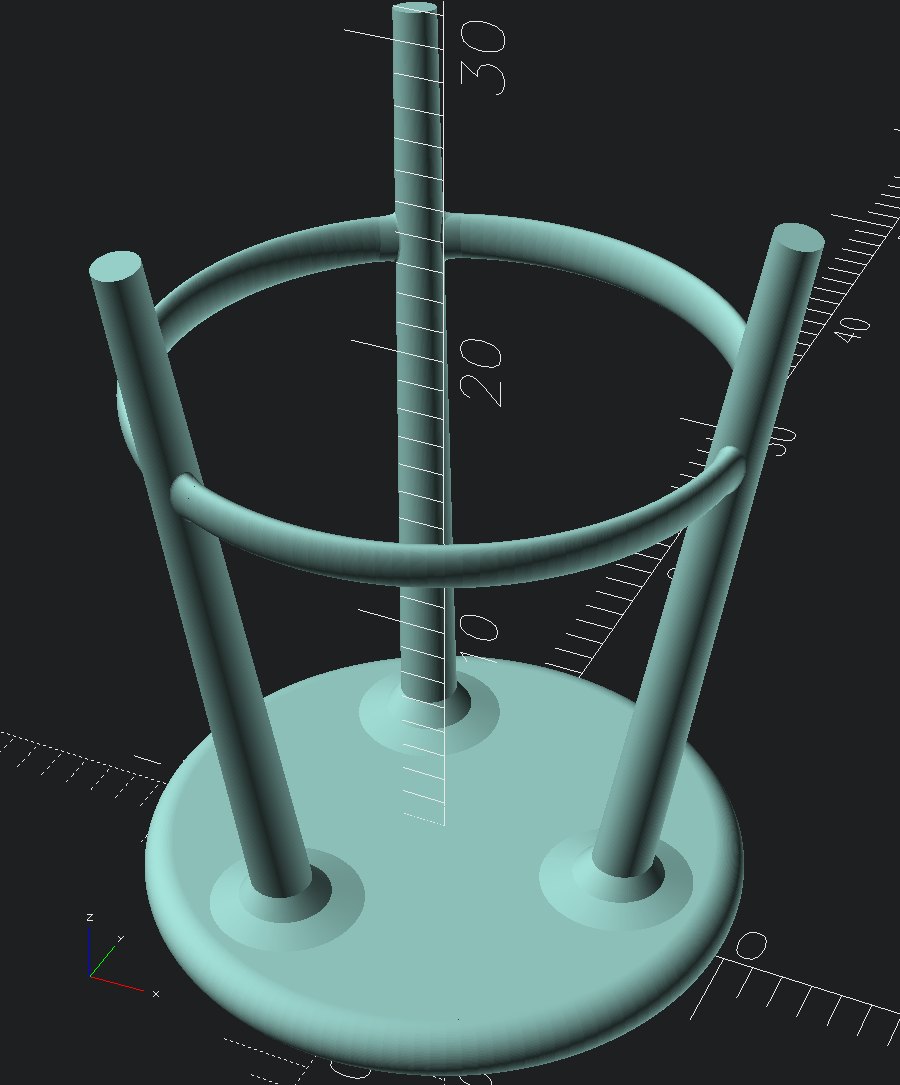The height and width of the screenshot is (1085, 900).
Task: Click the top end of the center vertical post
Action: pyautogui.click(x=415, y=12)
